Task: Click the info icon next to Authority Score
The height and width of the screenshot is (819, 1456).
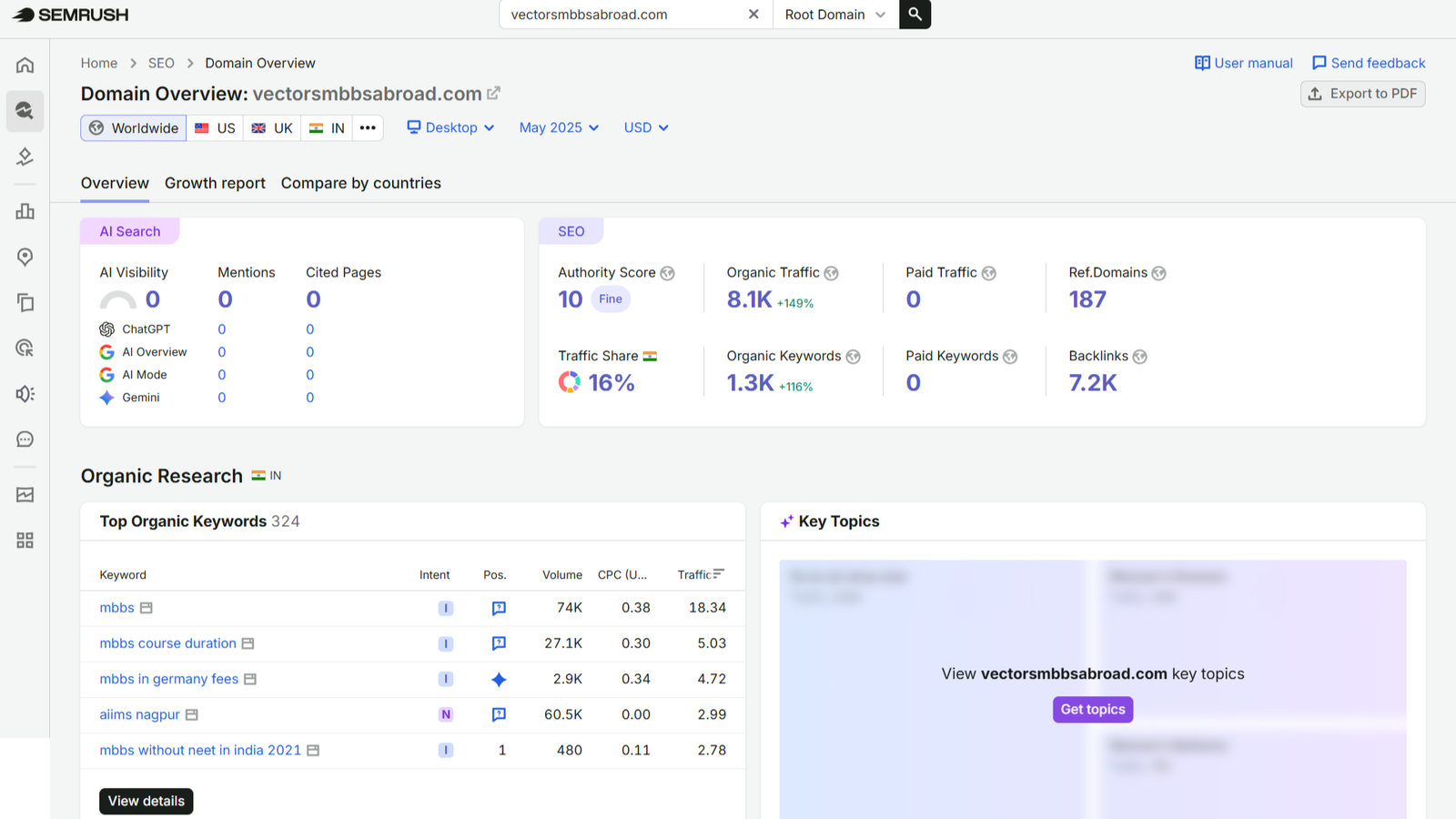Action: point(667,273)
